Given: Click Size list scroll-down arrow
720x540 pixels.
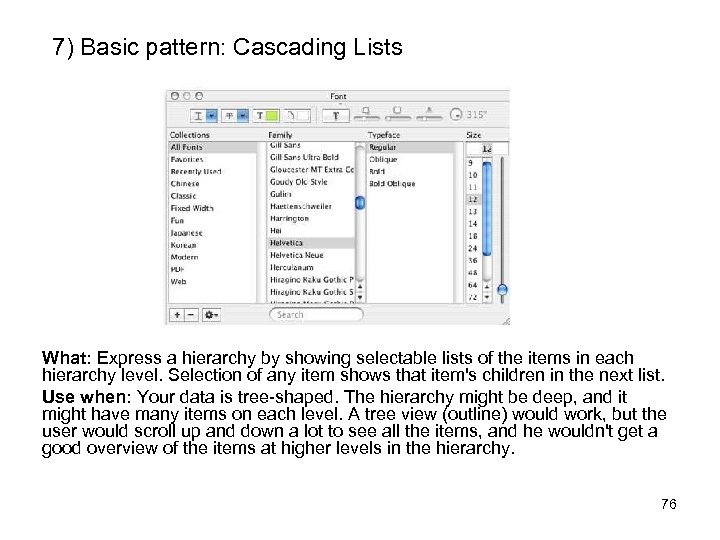Looking at the screenshot, I should click(x=487, y=298).
